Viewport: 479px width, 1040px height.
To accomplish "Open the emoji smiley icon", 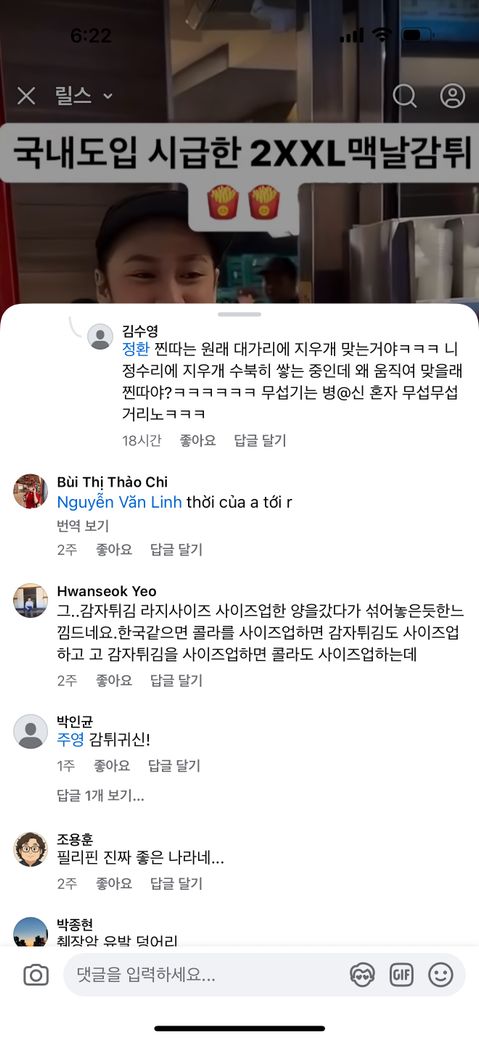I will [x=441, y=975].
